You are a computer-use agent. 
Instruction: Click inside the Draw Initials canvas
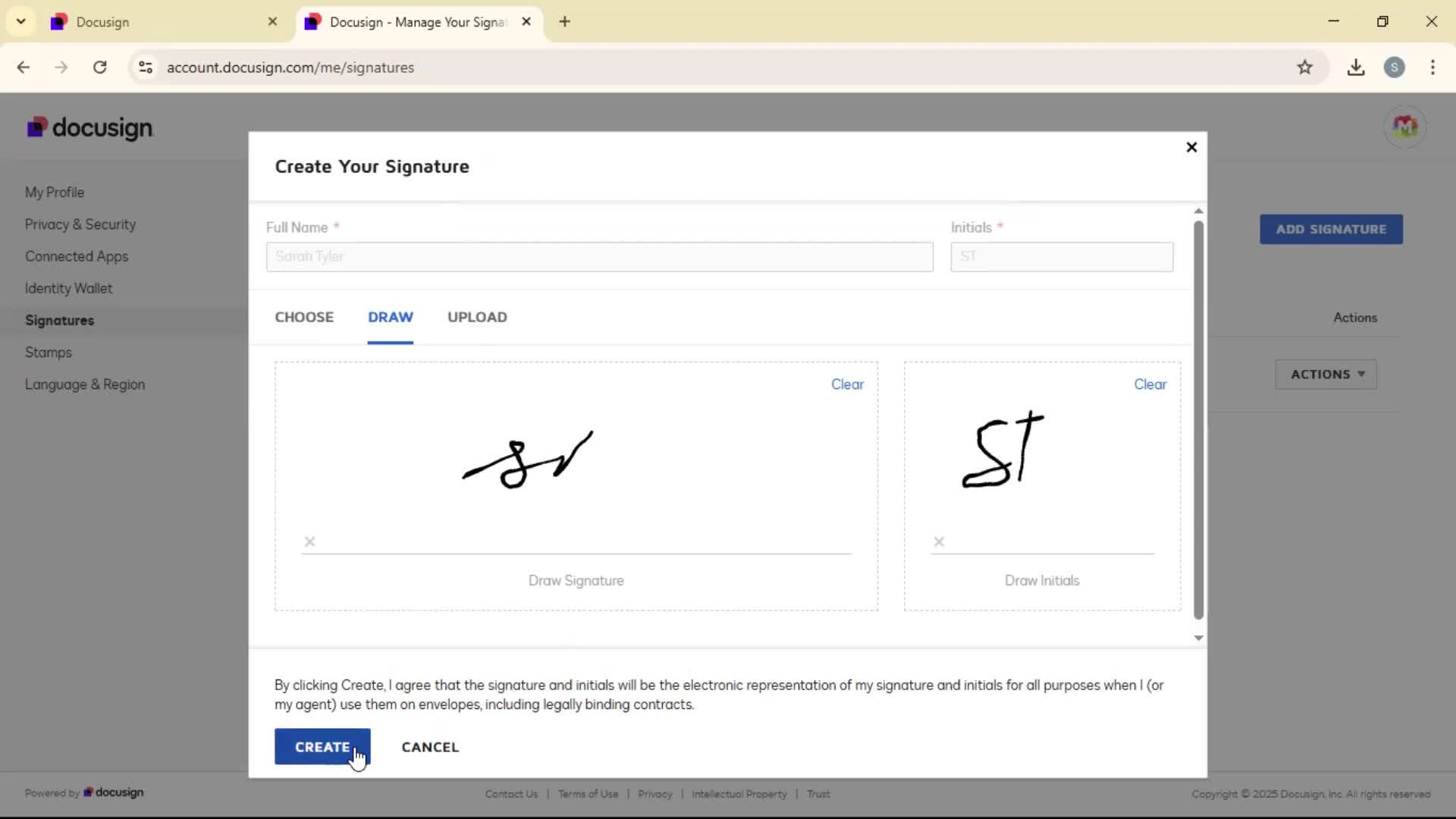(x=1042, y=486)
